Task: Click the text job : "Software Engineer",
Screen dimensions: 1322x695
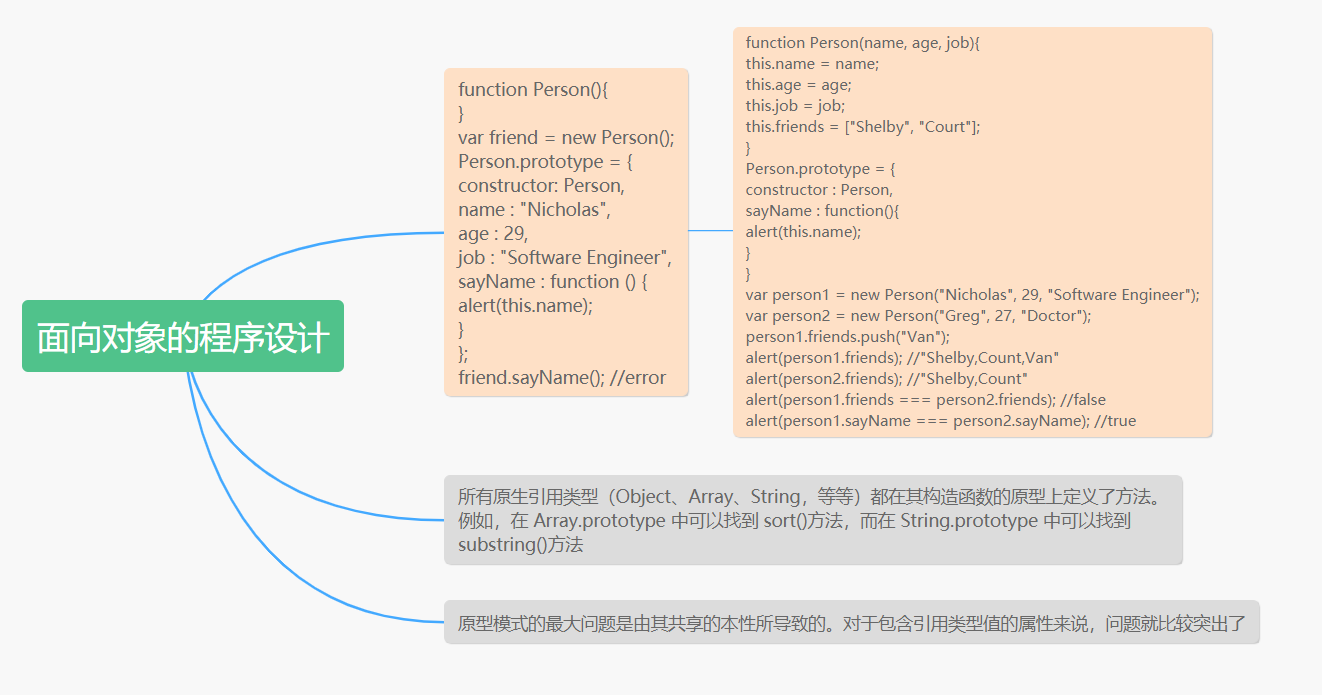Action: point(565,258)
